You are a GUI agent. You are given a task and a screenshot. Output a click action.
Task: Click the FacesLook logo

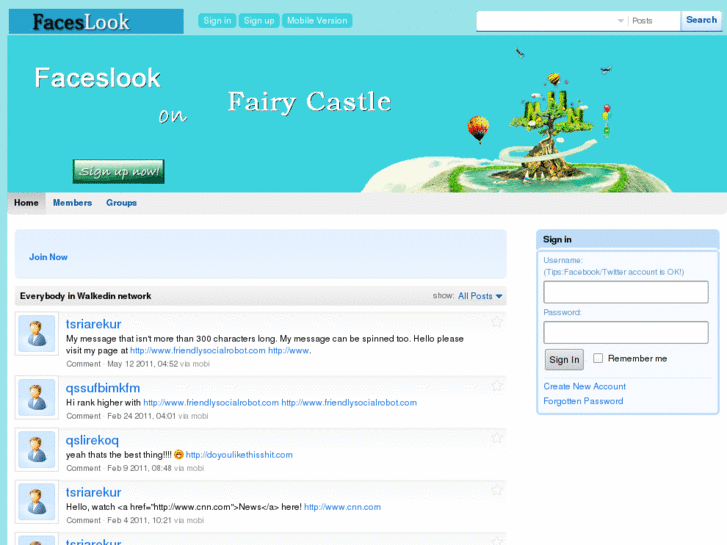point(96,21)
